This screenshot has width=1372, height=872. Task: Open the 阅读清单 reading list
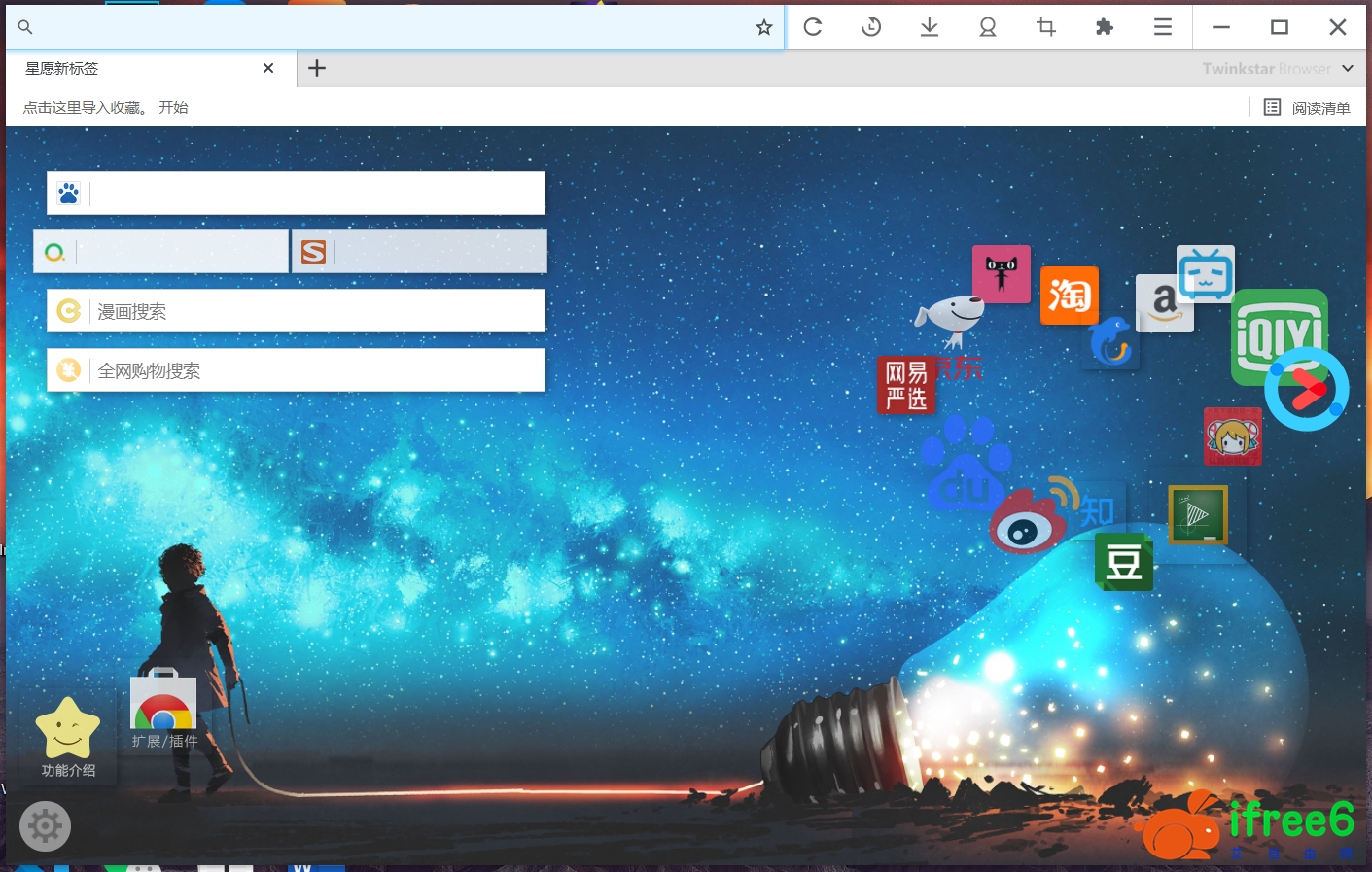[x=1307, y=108]
